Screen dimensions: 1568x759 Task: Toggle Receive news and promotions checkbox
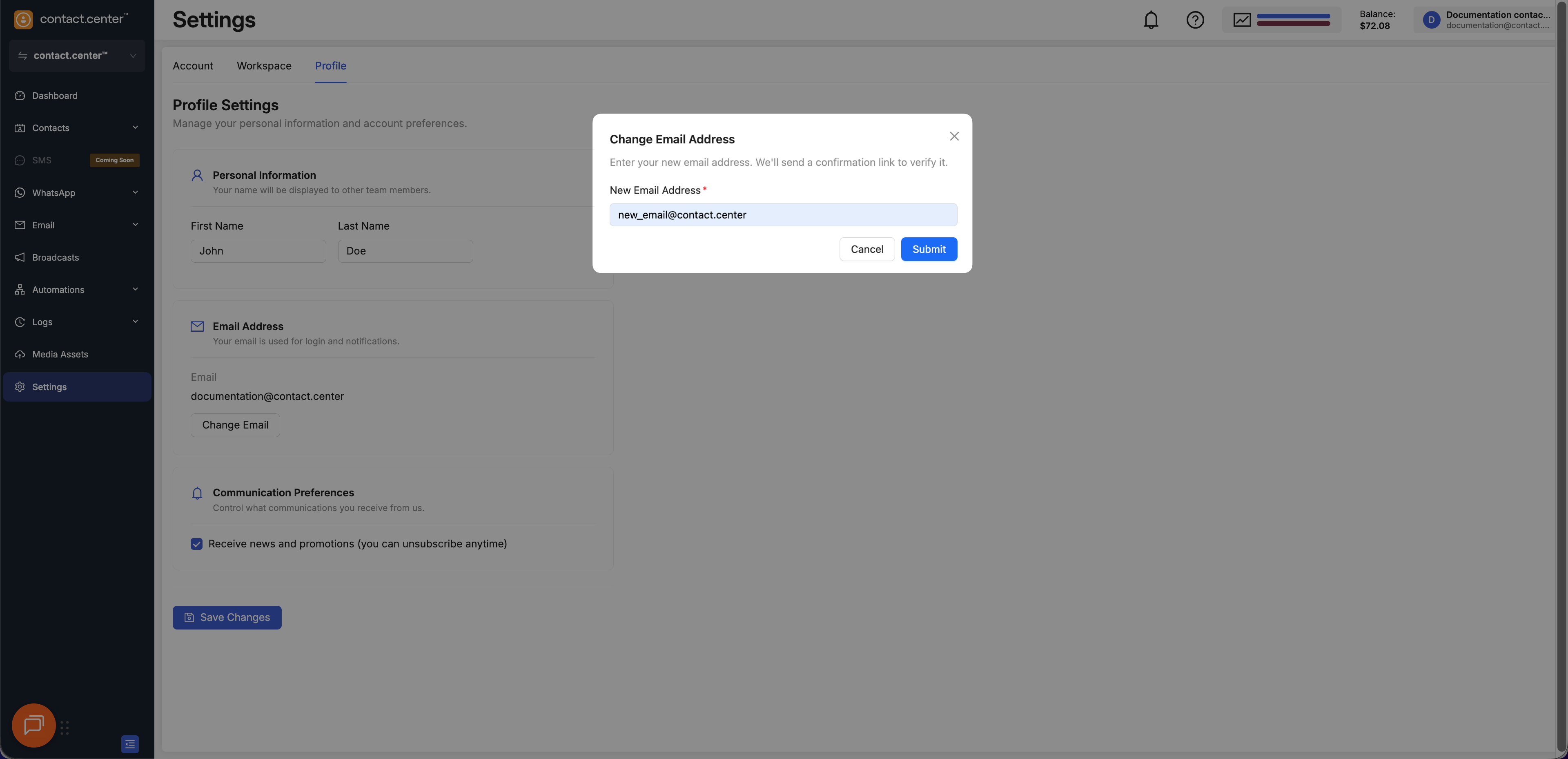pos(196,543)
